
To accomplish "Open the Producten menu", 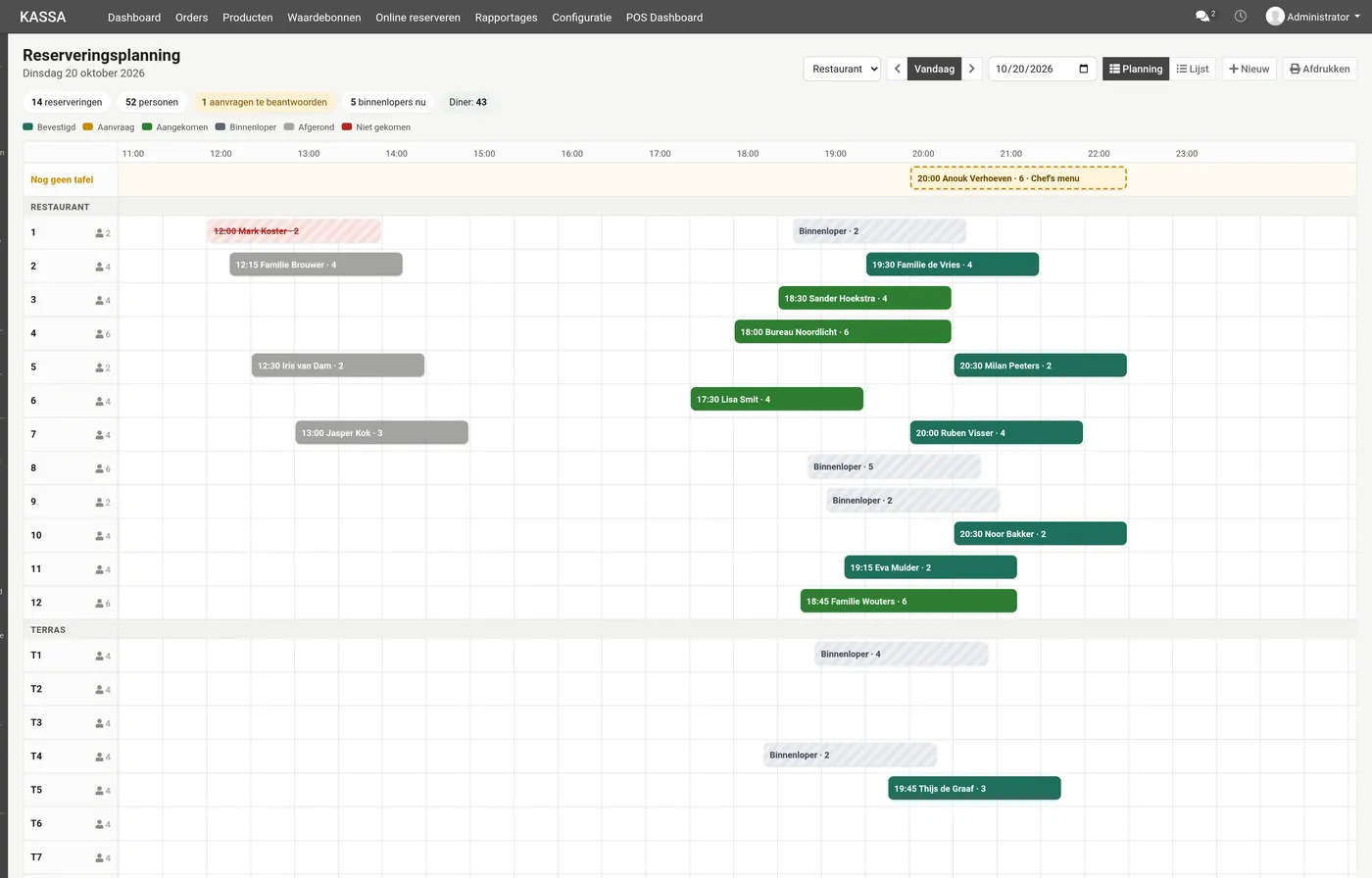I will (x=248, y=18).
